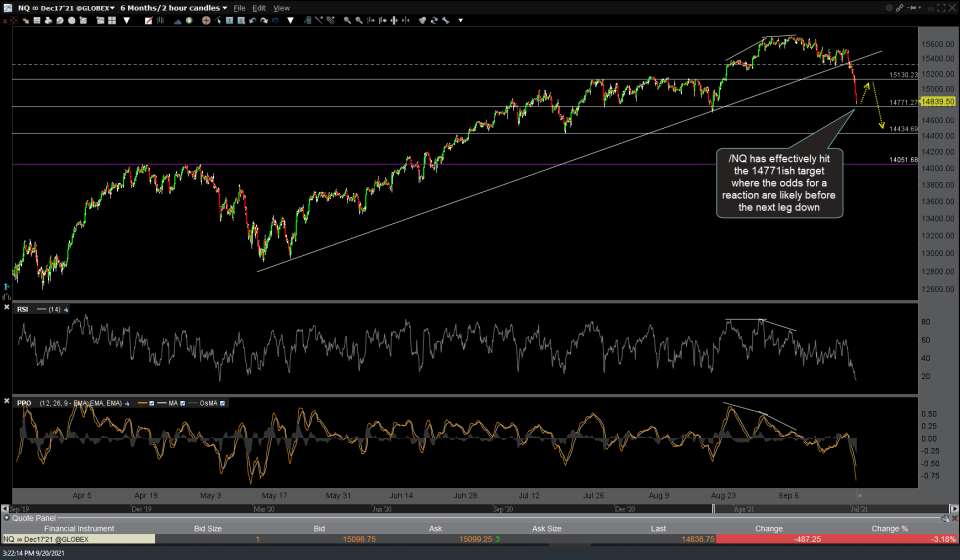Click the settings gear in title bar
This screenshot has width=960, height=560.
click(889, 7)
